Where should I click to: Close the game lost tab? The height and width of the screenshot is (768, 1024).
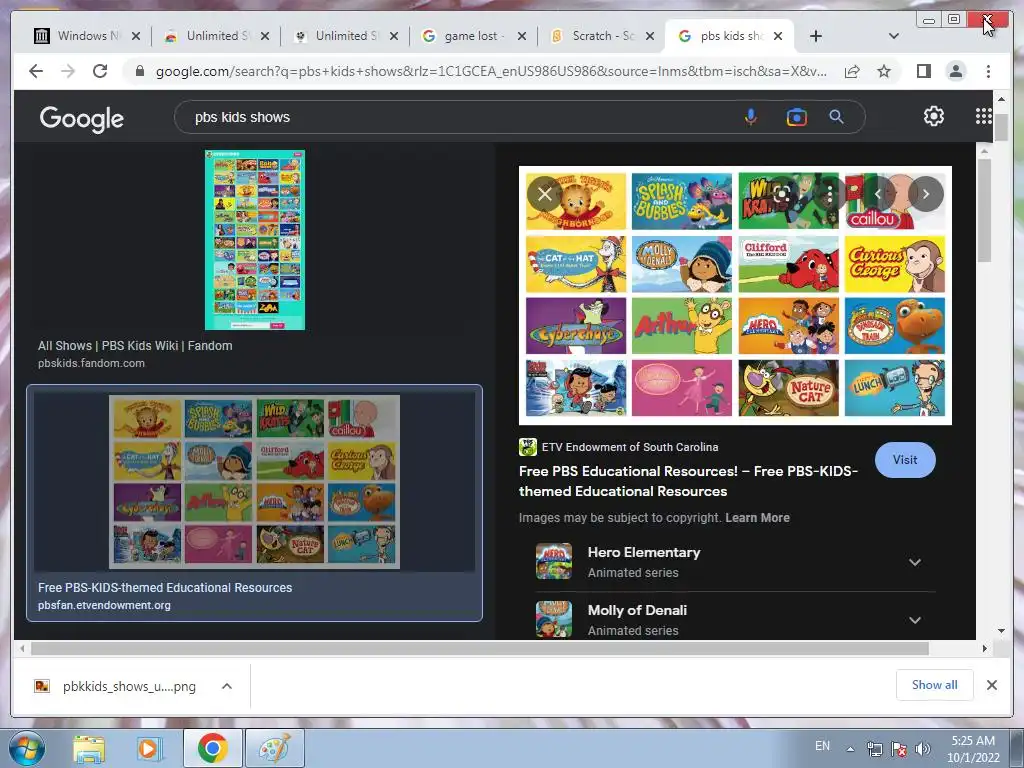coord(522,36)
